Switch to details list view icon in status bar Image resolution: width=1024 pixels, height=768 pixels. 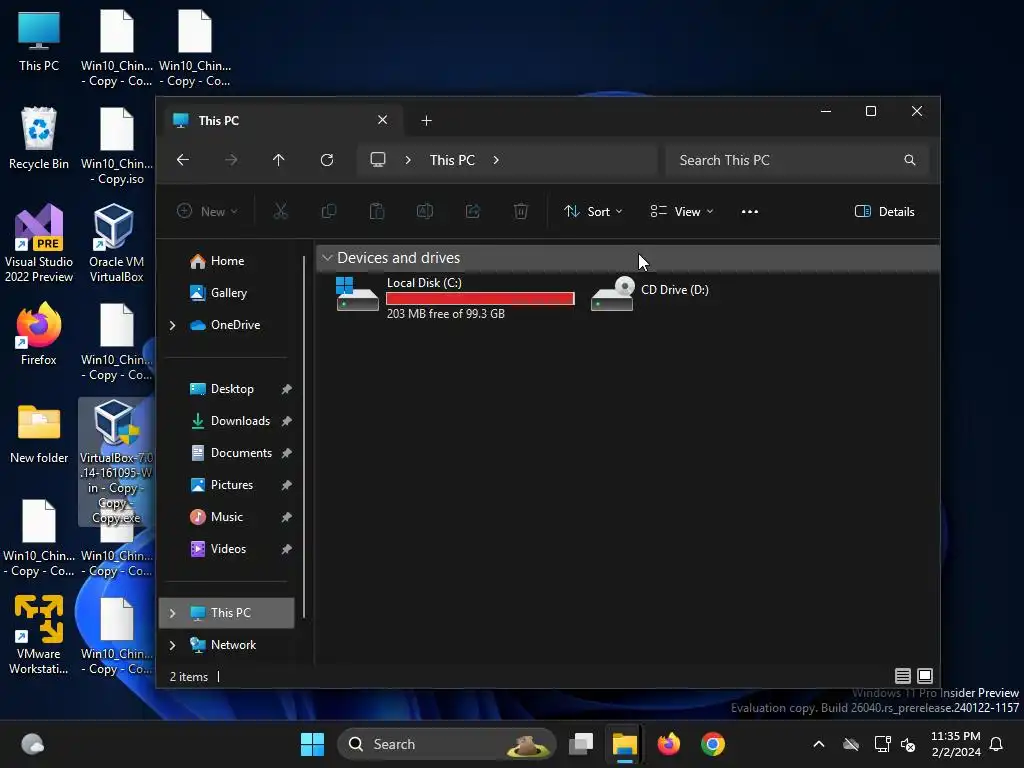click(903, 676)
